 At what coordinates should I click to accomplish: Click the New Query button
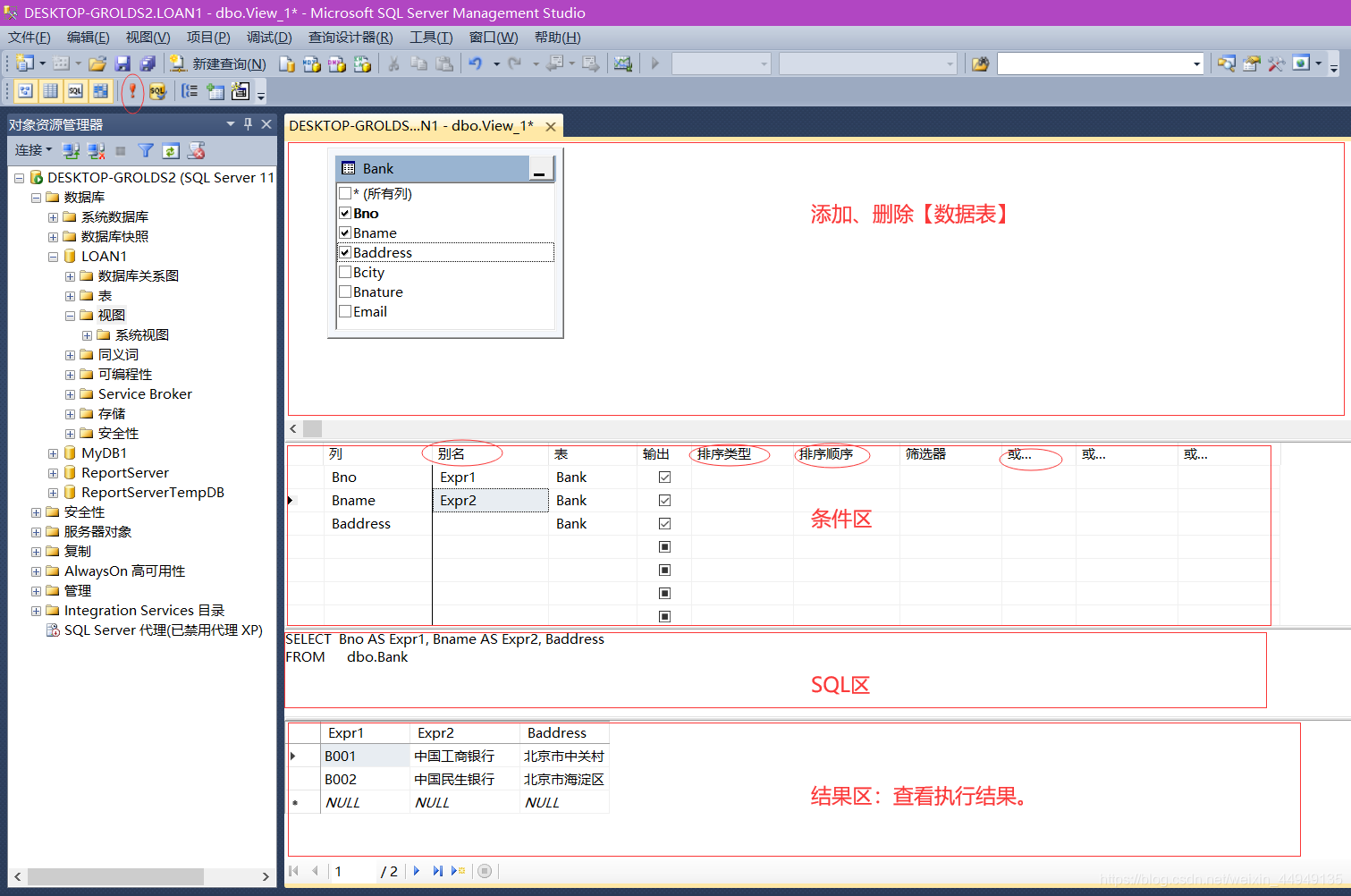coord(218,63)
